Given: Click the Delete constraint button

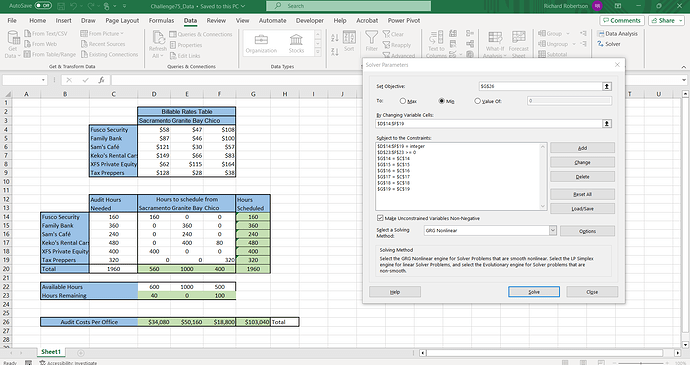Looking at the screenshot, I should coord(582,177).
